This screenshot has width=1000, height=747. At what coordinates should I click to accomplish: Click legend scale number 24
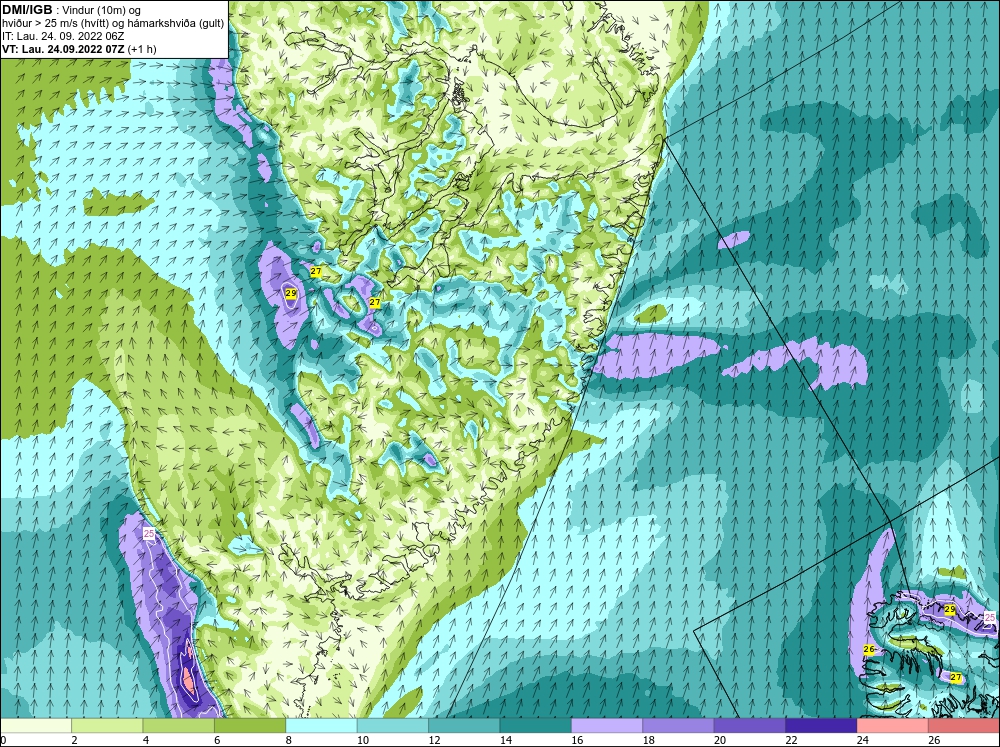click(862, 740)
